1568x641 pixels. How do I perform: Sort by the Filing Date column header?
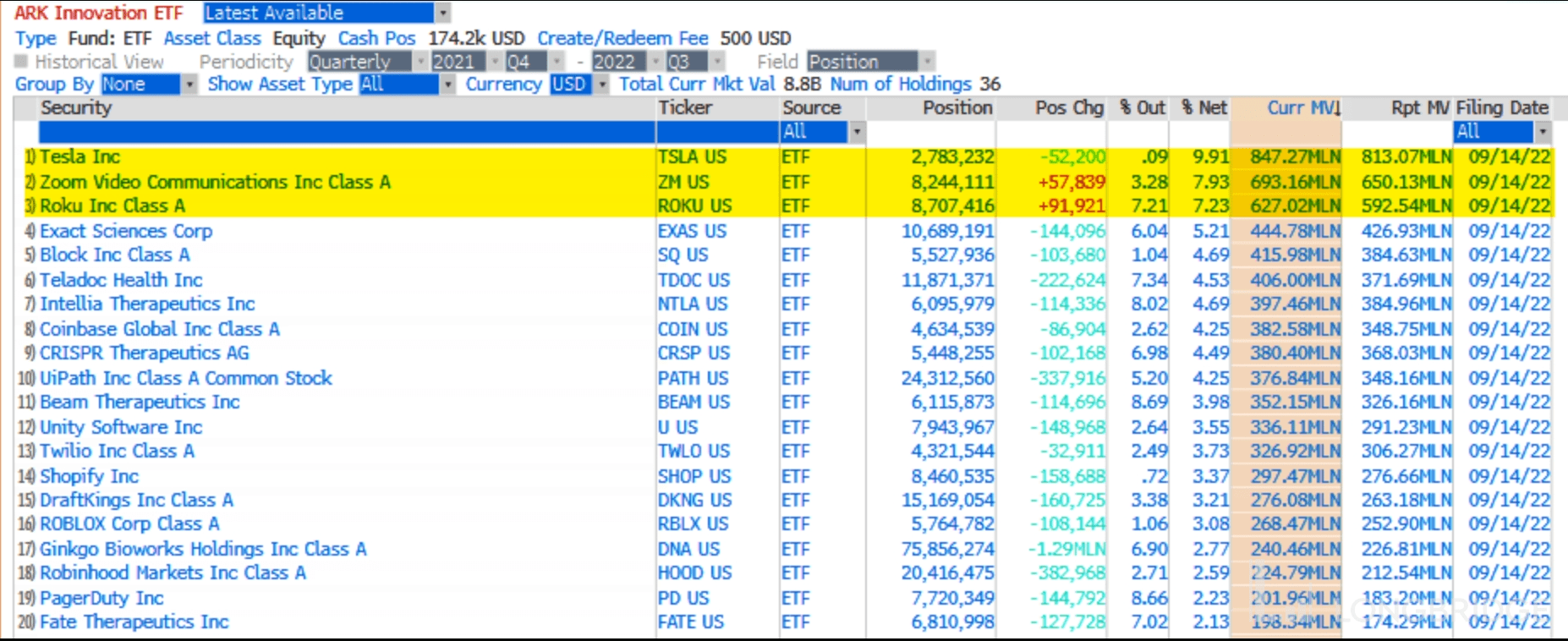[x=1502, y=108]
